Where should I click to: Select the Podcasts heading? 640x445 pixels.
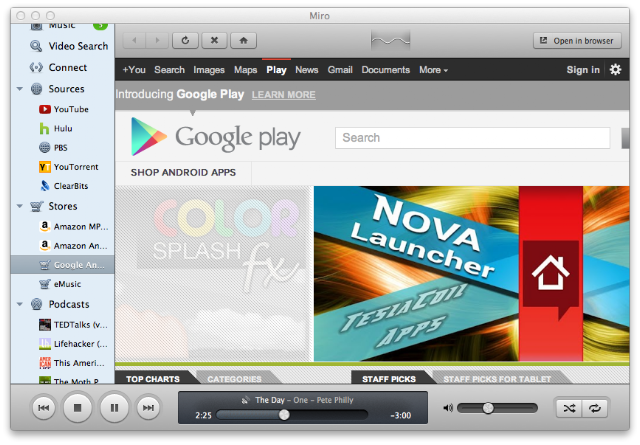(69, 304)
